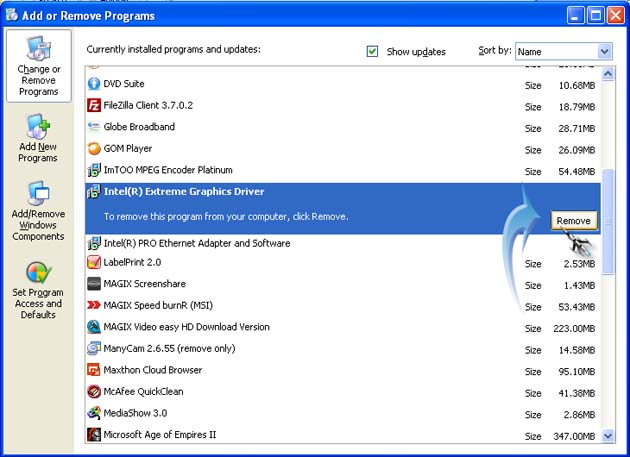
Task: Switch to Add New Programs
Action: pos(38,139)
